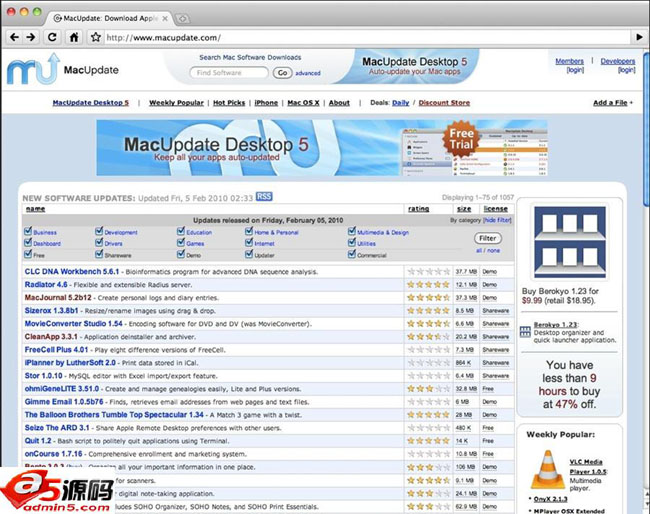The image size is (650, 514).
Task: Uncheck the Dashboard checkbox
Action: [28, 242]
